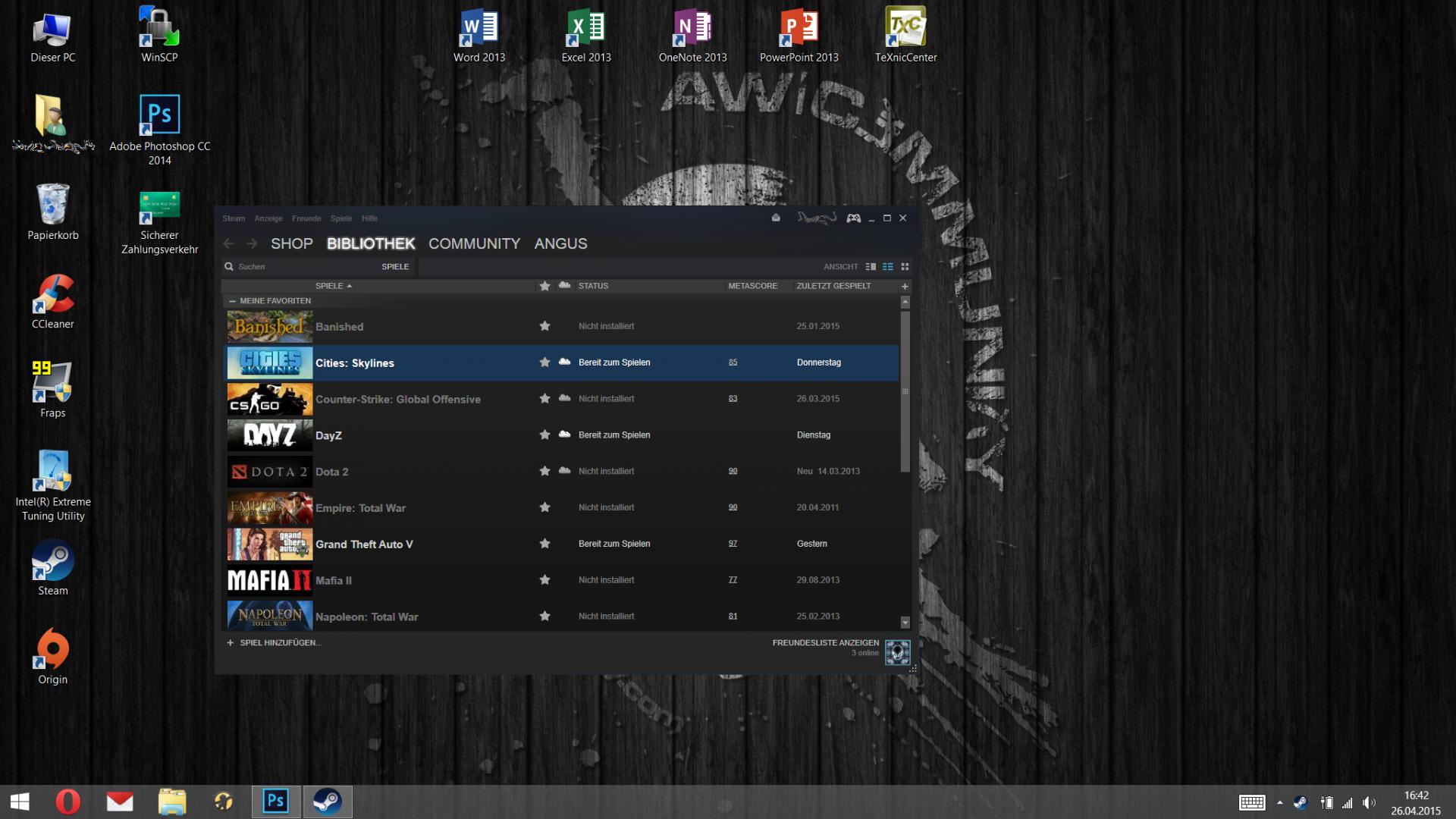This screenshot has height=819, width=1456.
Task: Toggle favorite star for Banished
Action: coord(544,326)
